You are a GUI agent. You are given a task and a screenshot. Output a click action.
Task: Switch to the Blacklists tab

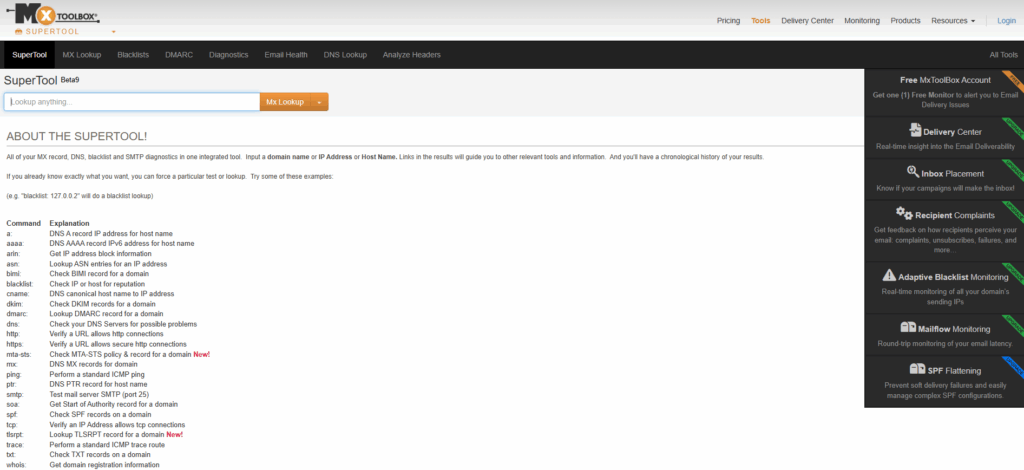pos(133,55)
